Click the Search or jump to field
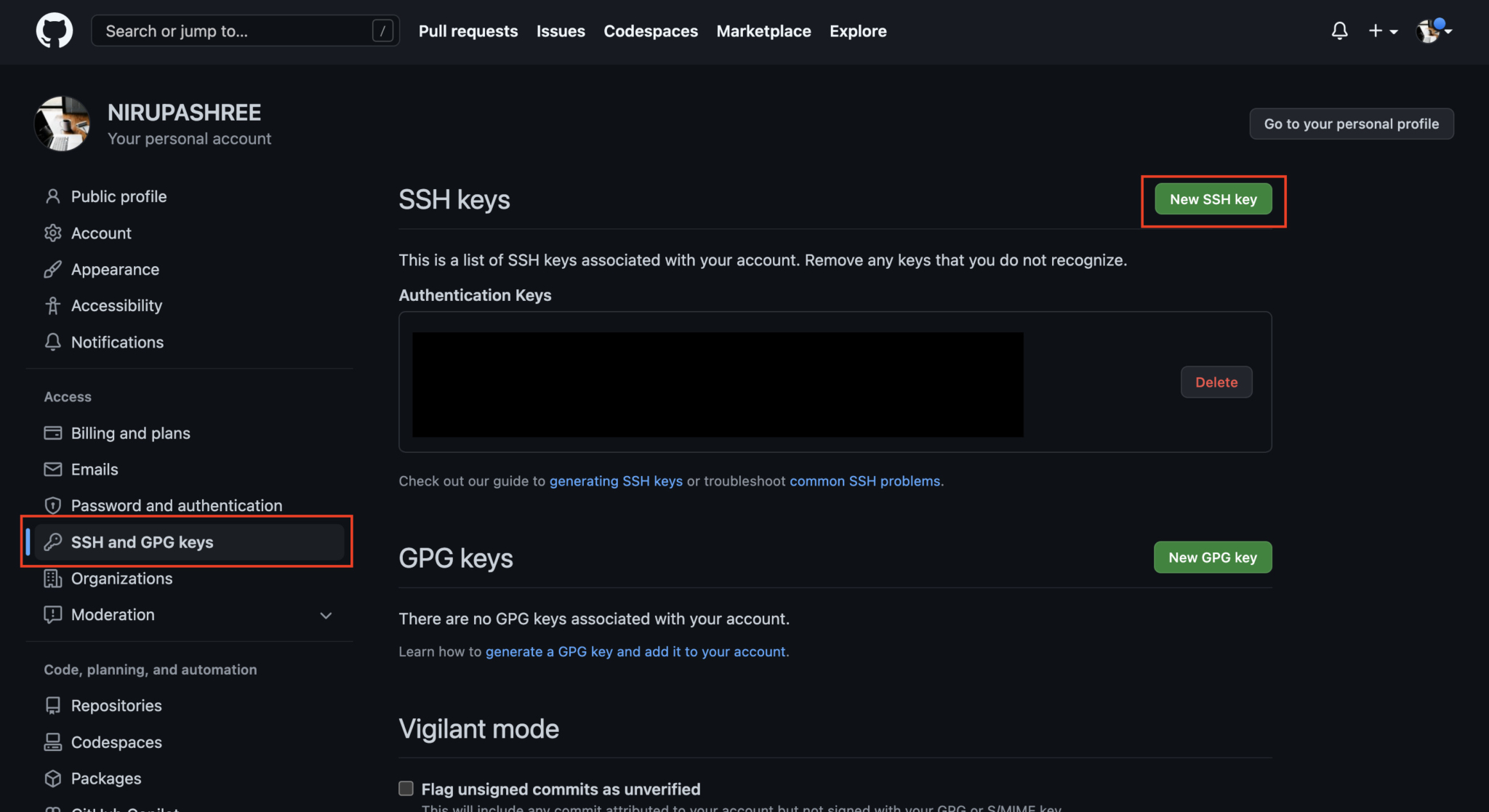The image size is (1489, 812). tap(245, 31)
